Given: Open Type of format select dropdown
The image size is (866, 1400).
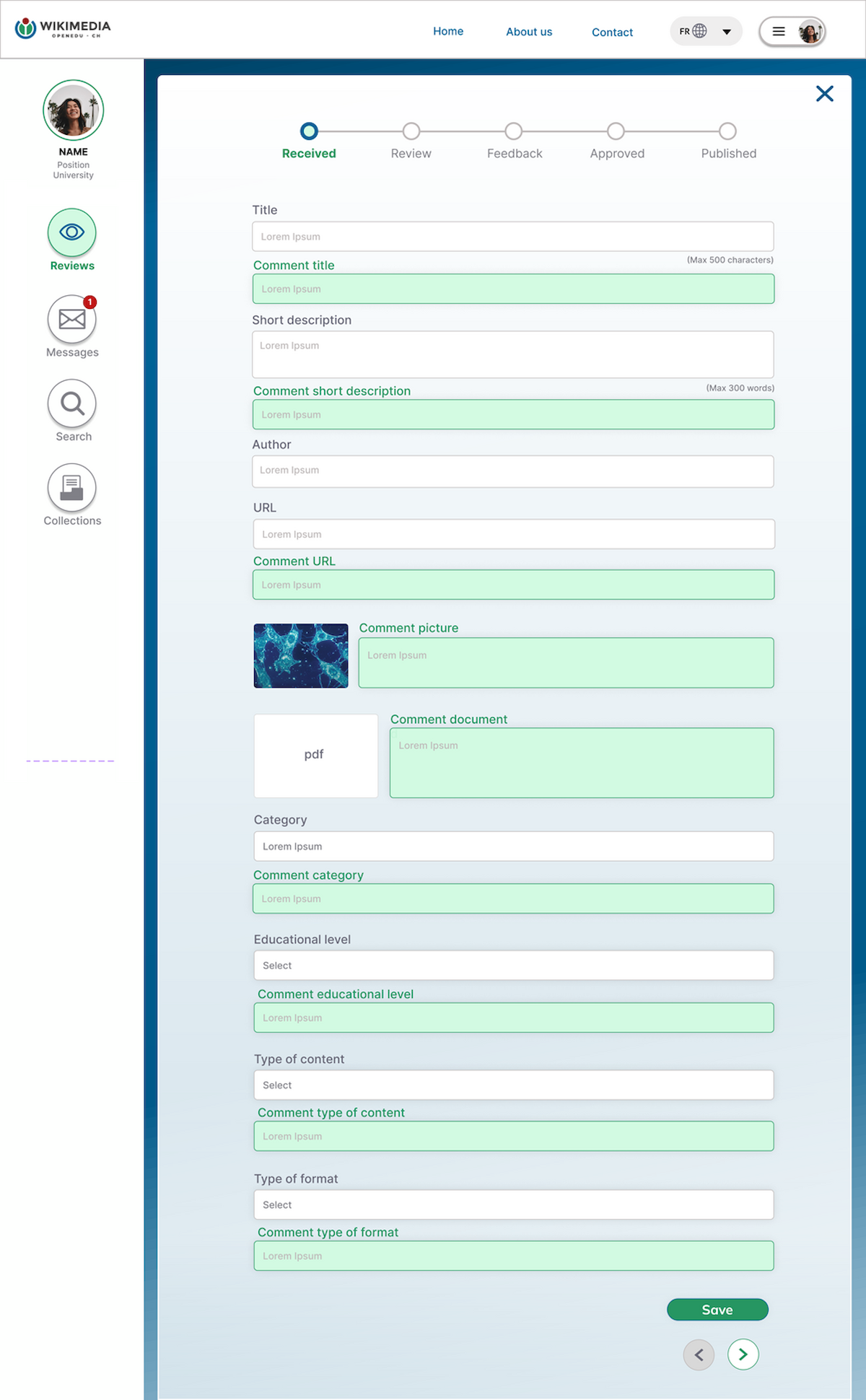Looking at the screenshot, I should (x=513, y=1205).
